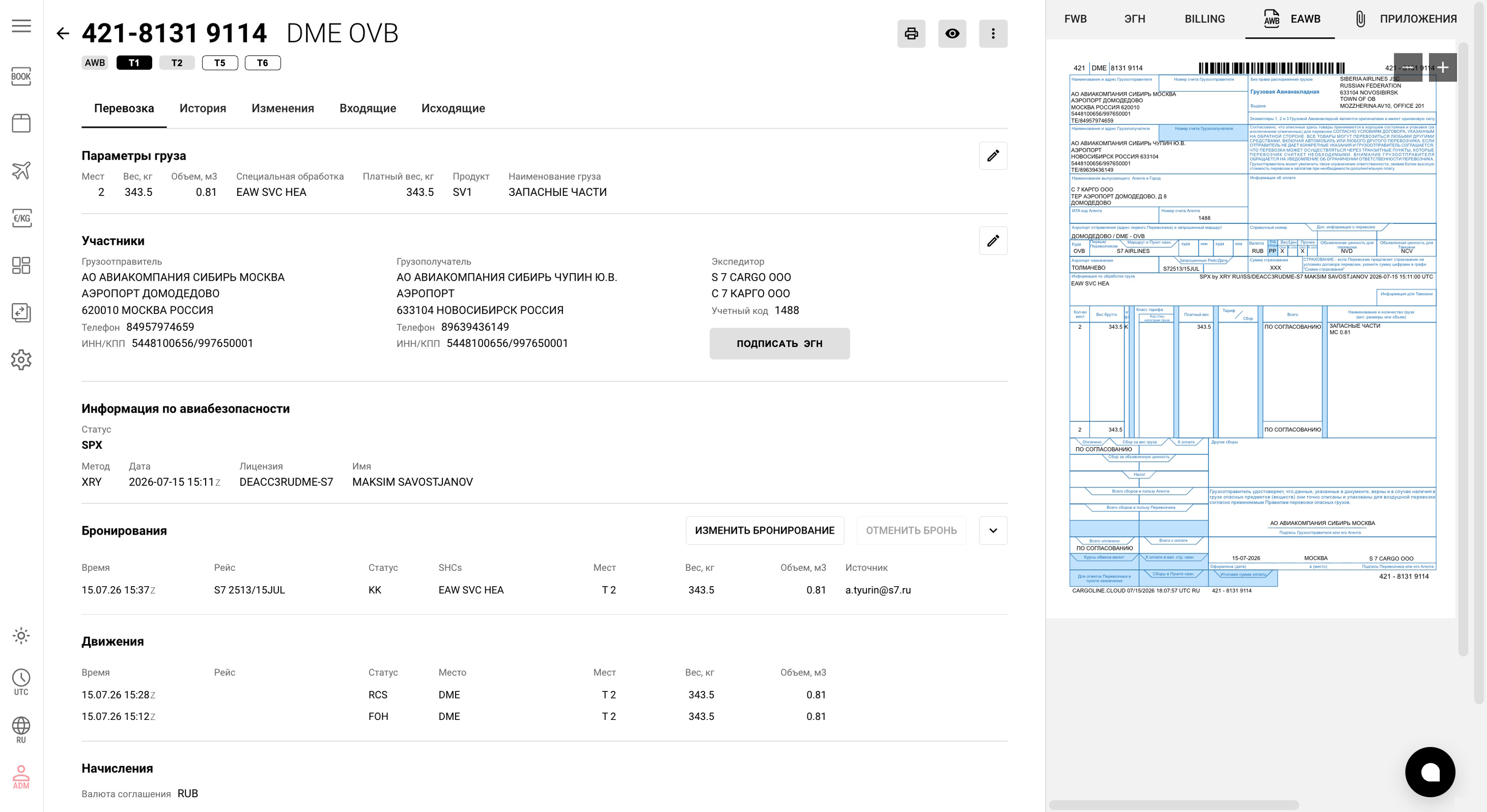Switch to the Перевозка tab

(x=124, y=108)
